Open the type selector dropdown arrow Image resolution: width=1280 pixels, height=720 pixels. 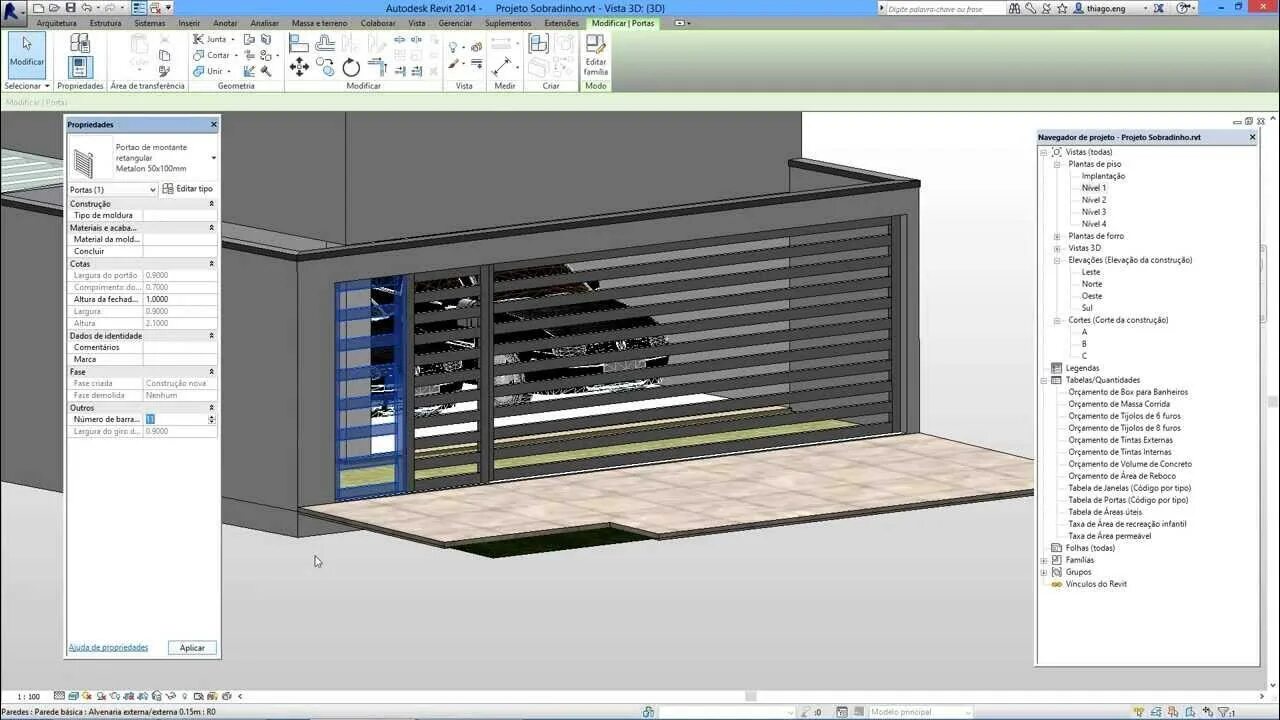pos(213,158)
